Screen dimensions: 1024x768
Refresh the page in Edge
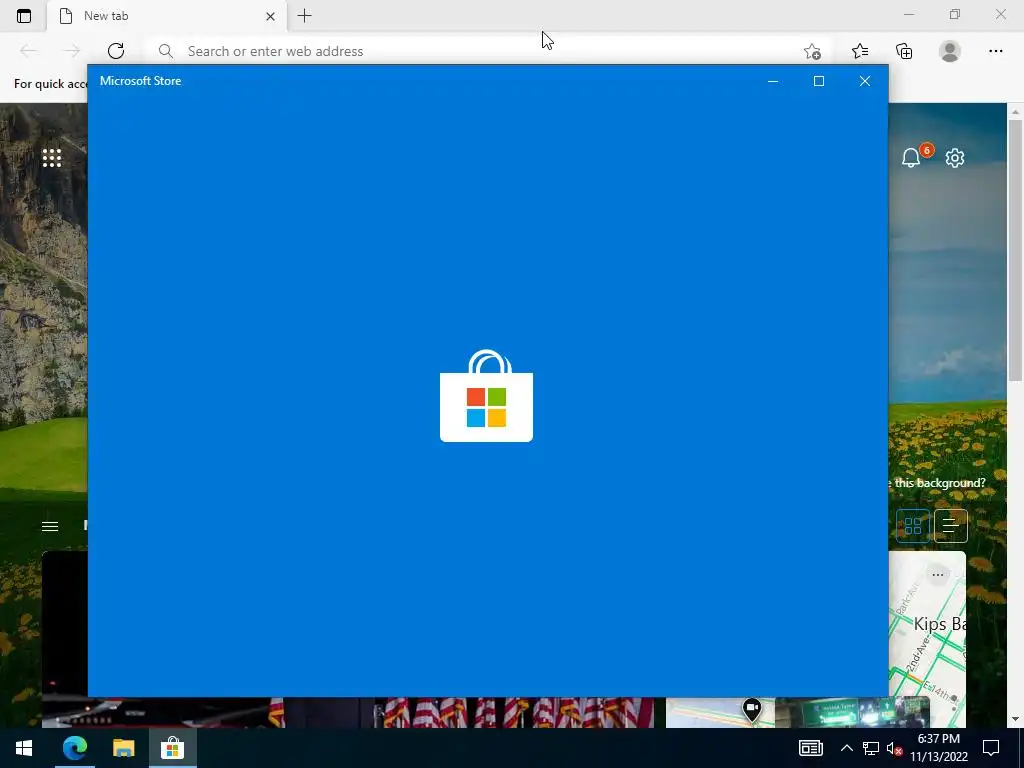pyautogui.click(x=116, y=51)
